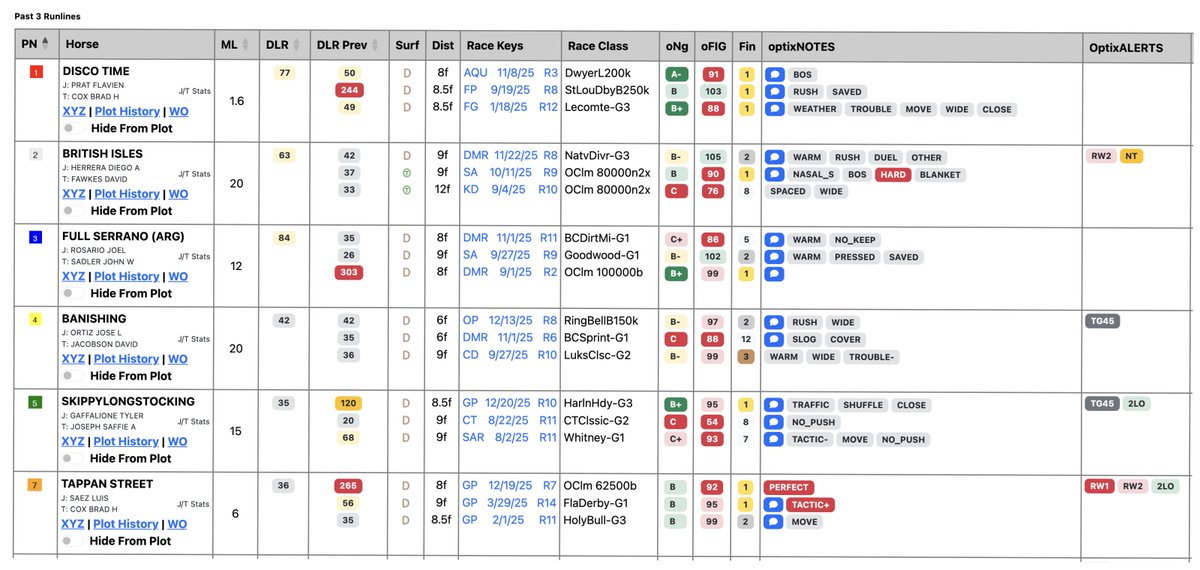Open race key GP 12/19/25 R7
Image resolution: width=1200 pixels, height=570 pixels.
(x=511, y=487)
